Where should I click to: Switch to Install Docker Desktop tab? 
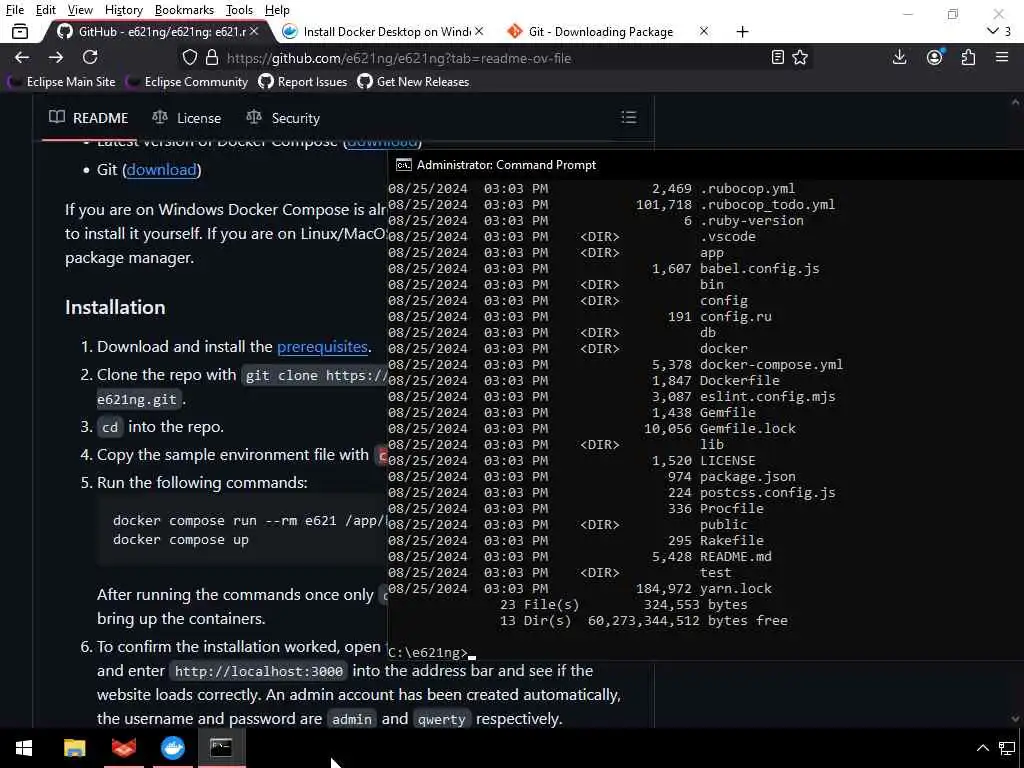(x=382, y=31)
